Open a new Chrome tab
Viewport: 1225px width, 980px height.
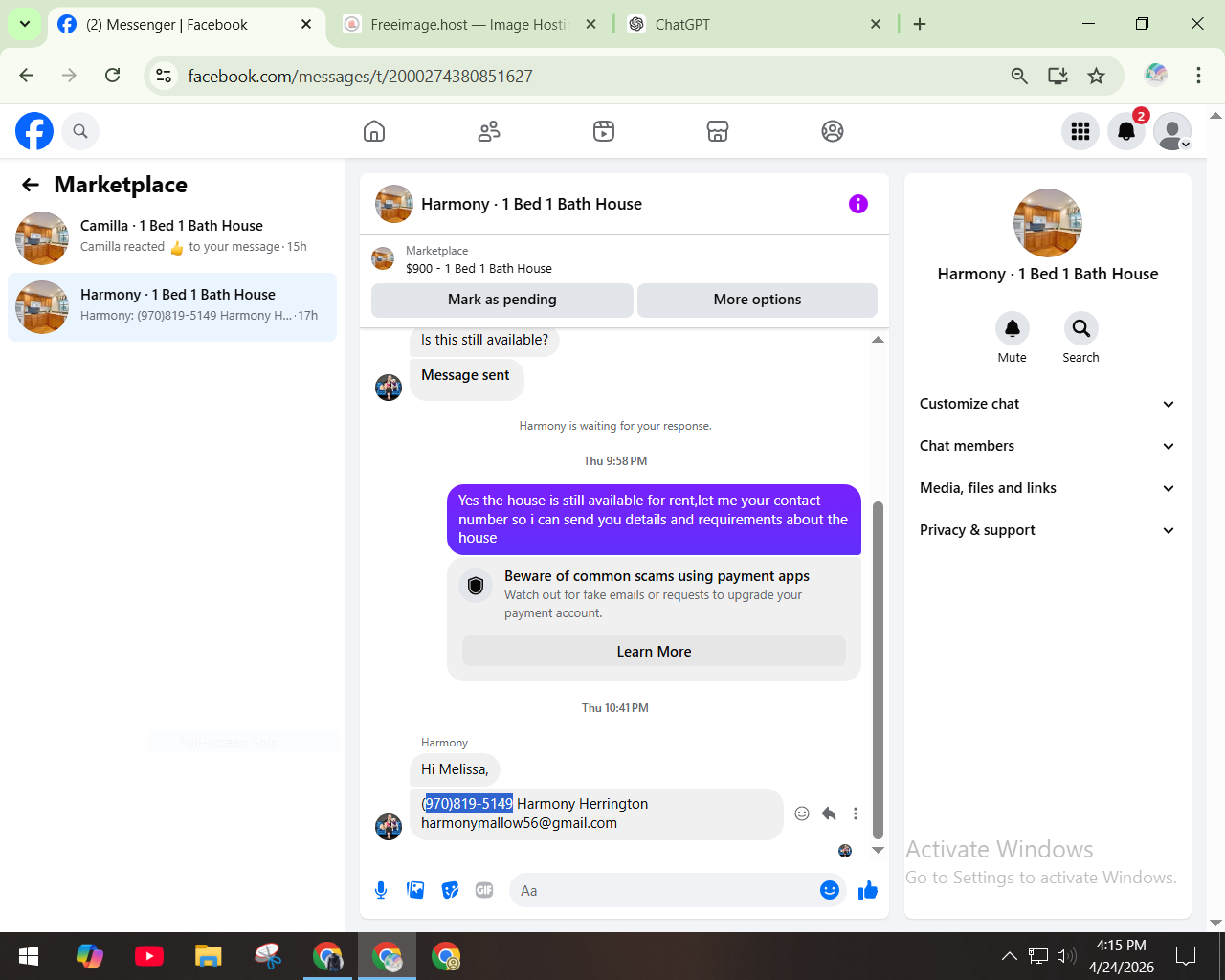pyautogui.click(x=920, y=24)
